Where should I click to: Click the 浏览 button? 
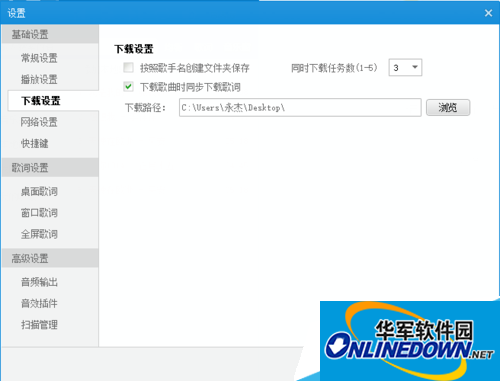[448, 107]
